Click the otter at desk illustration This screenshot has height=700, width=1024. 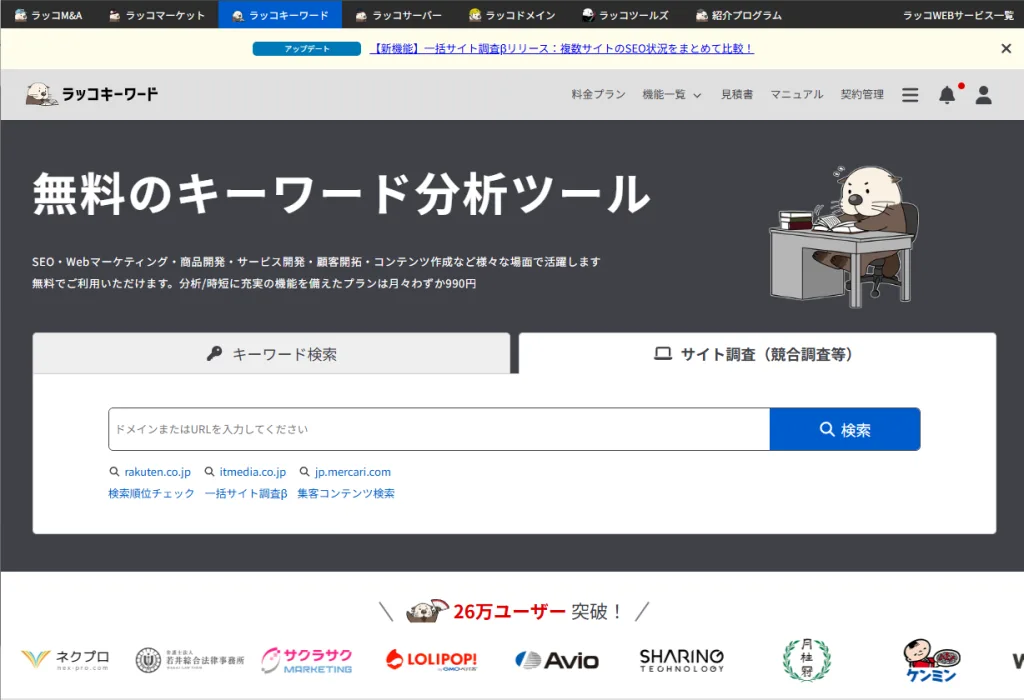coord(844,236)
